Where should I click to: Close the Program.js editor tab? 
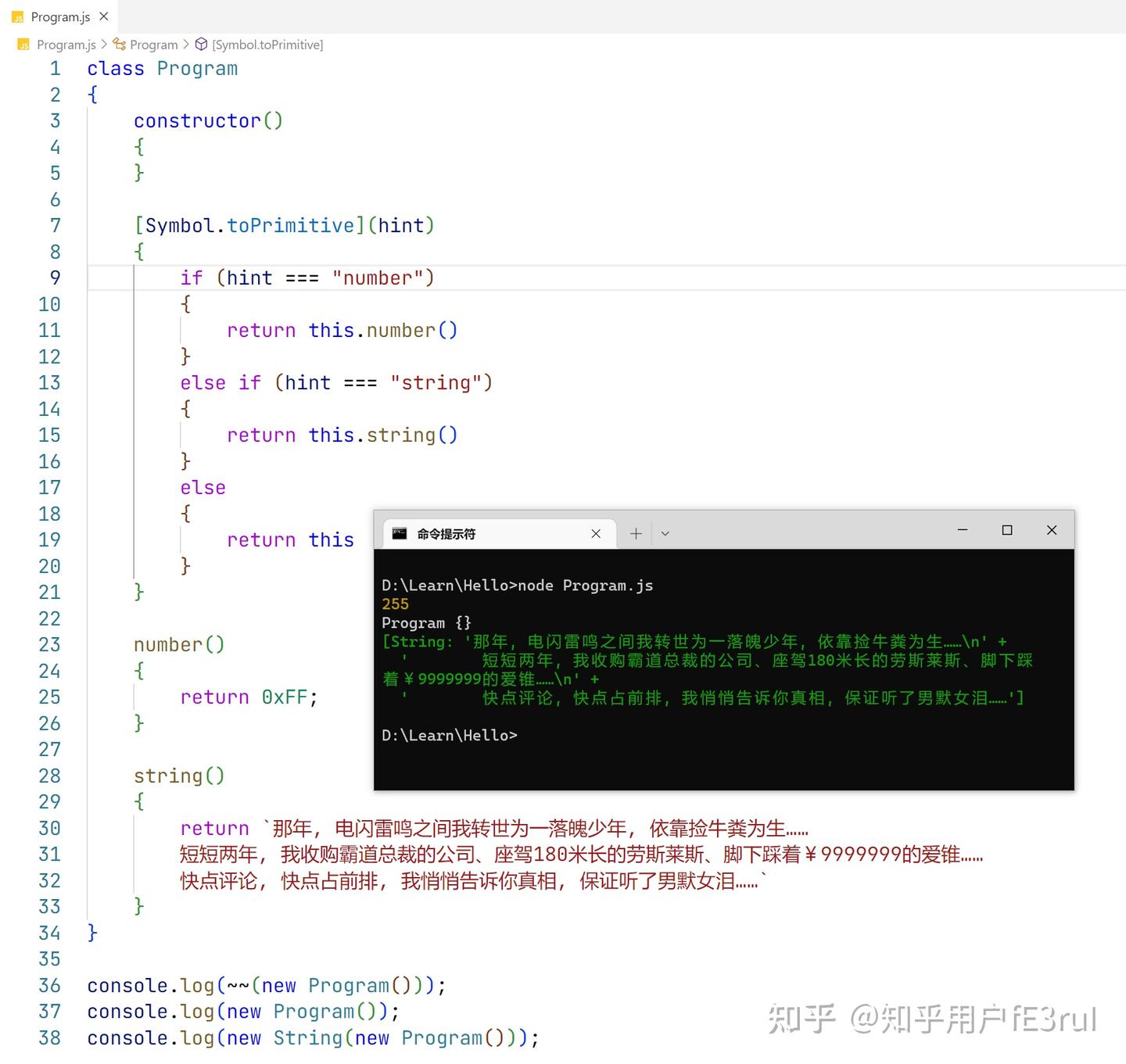(x=103, y=16)
